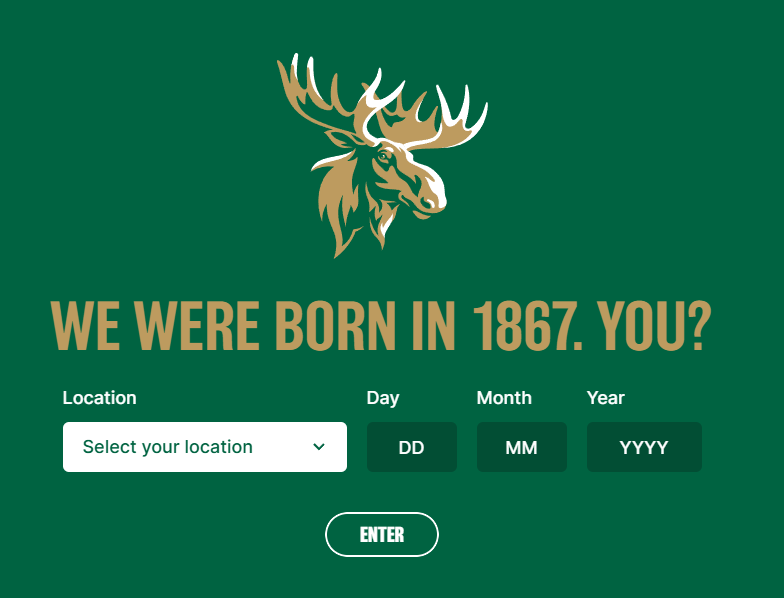
Task: Submit the form with the ENTER button
Action: point(382,534)
